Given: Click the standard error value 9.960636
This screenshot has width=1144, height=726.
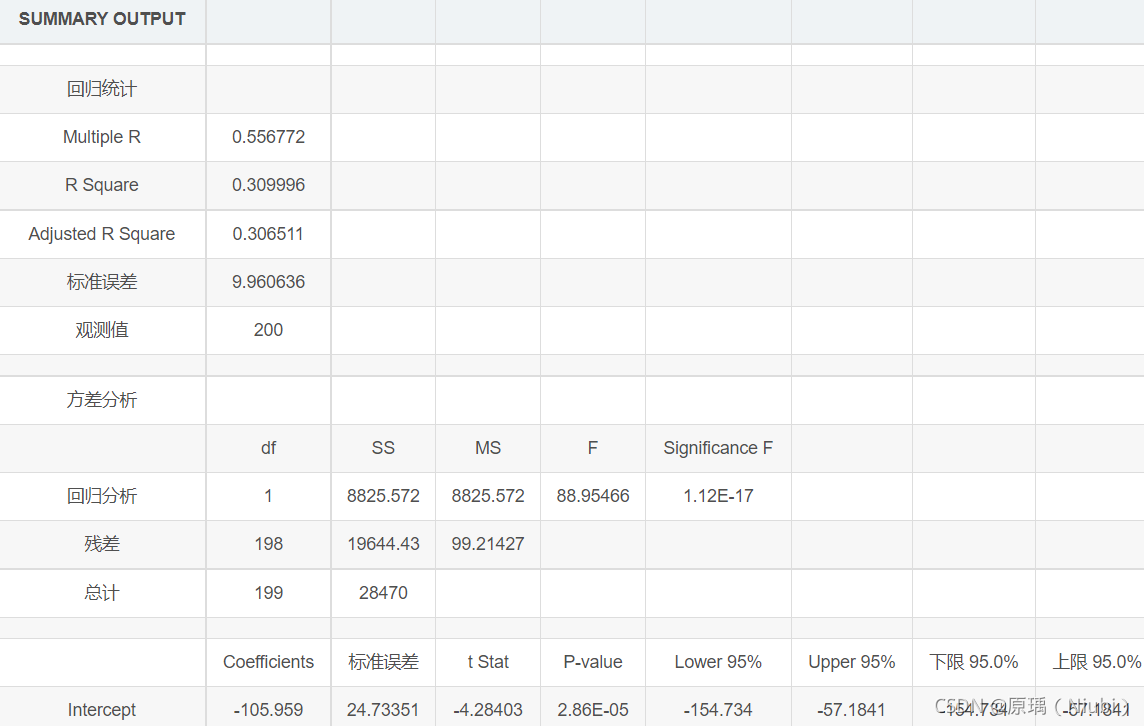Looking at the screenshot, I should (268, 282).
